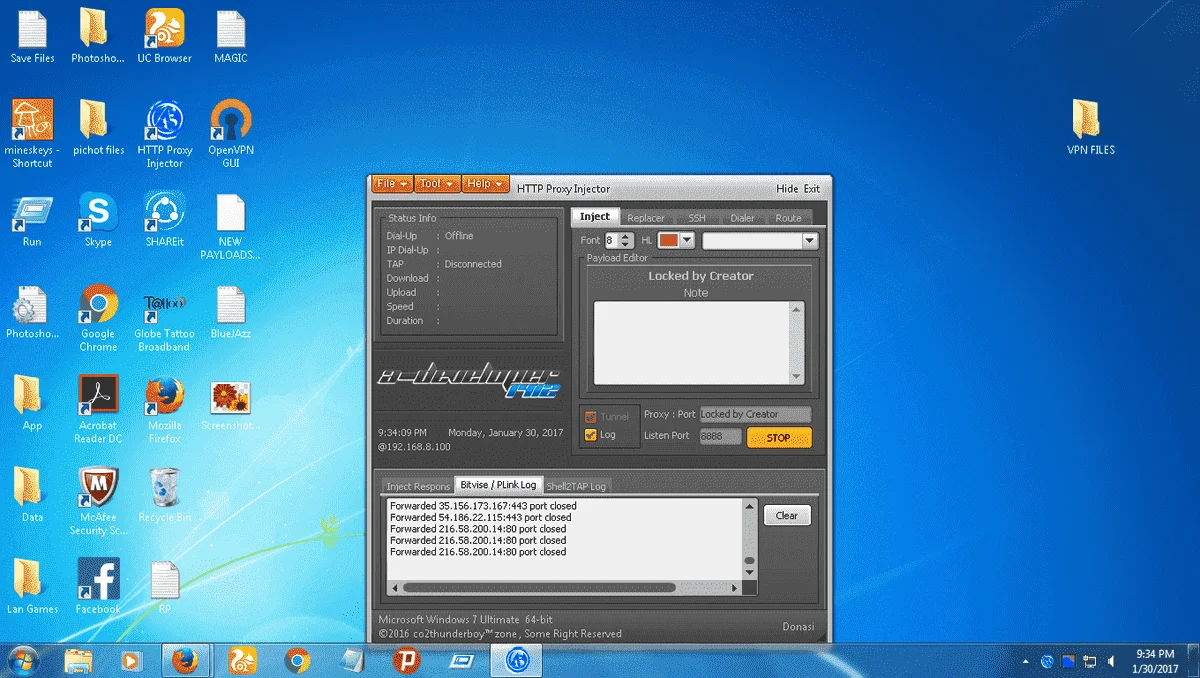Click the log vertical scrollbar down arrow

(750, 574)
